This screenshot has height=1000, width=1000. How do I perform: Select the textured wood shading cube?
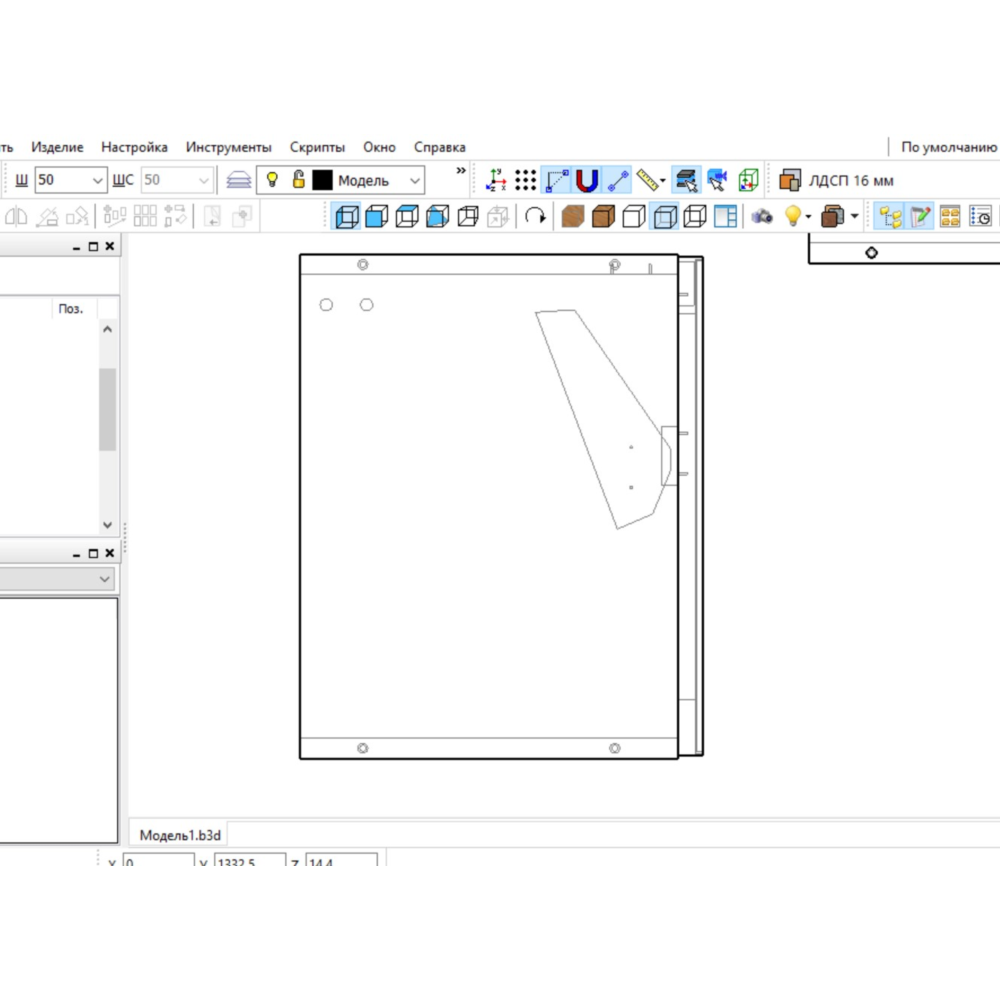(x=573, y=216)
